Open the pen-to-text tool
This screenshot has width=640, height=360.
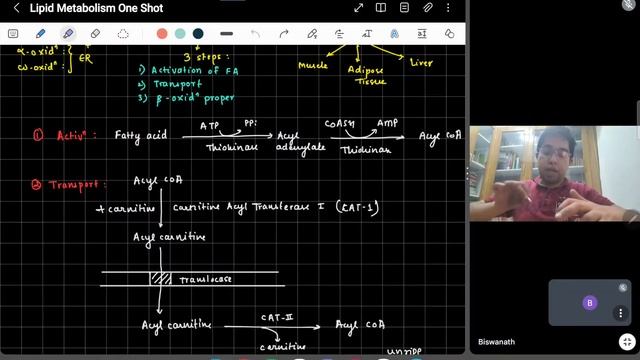312,33
